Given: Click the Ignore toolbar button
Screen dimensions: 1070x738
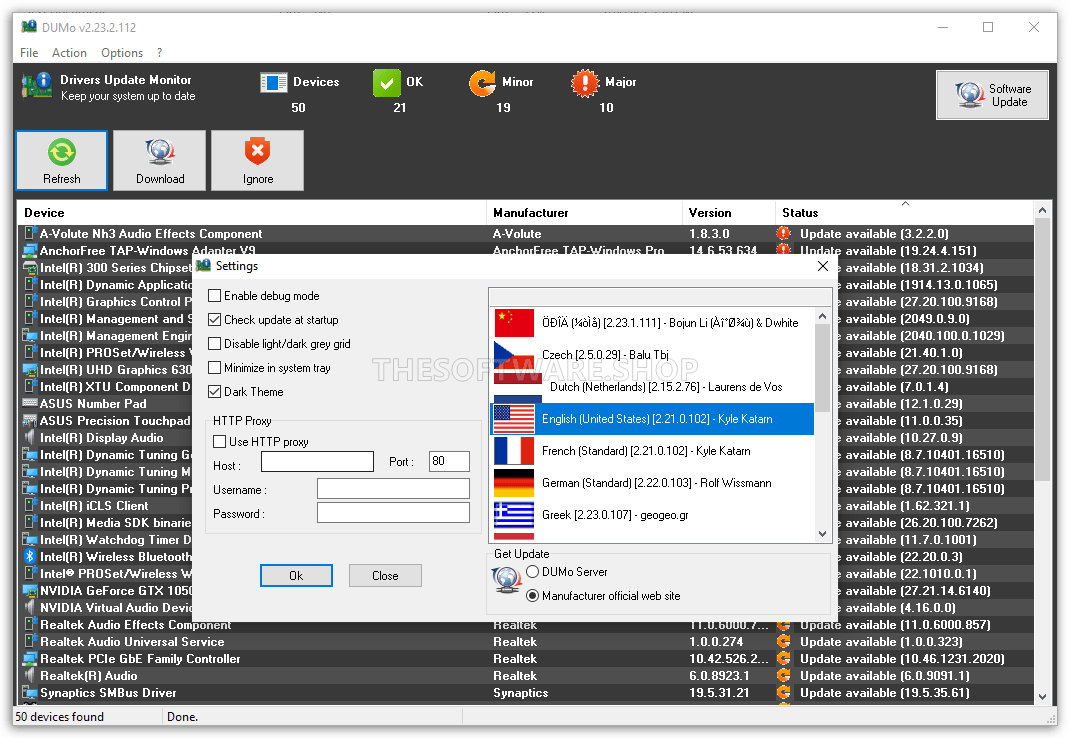Looking at the screenshot, I should pyautogui.click(x=257, y=160).
